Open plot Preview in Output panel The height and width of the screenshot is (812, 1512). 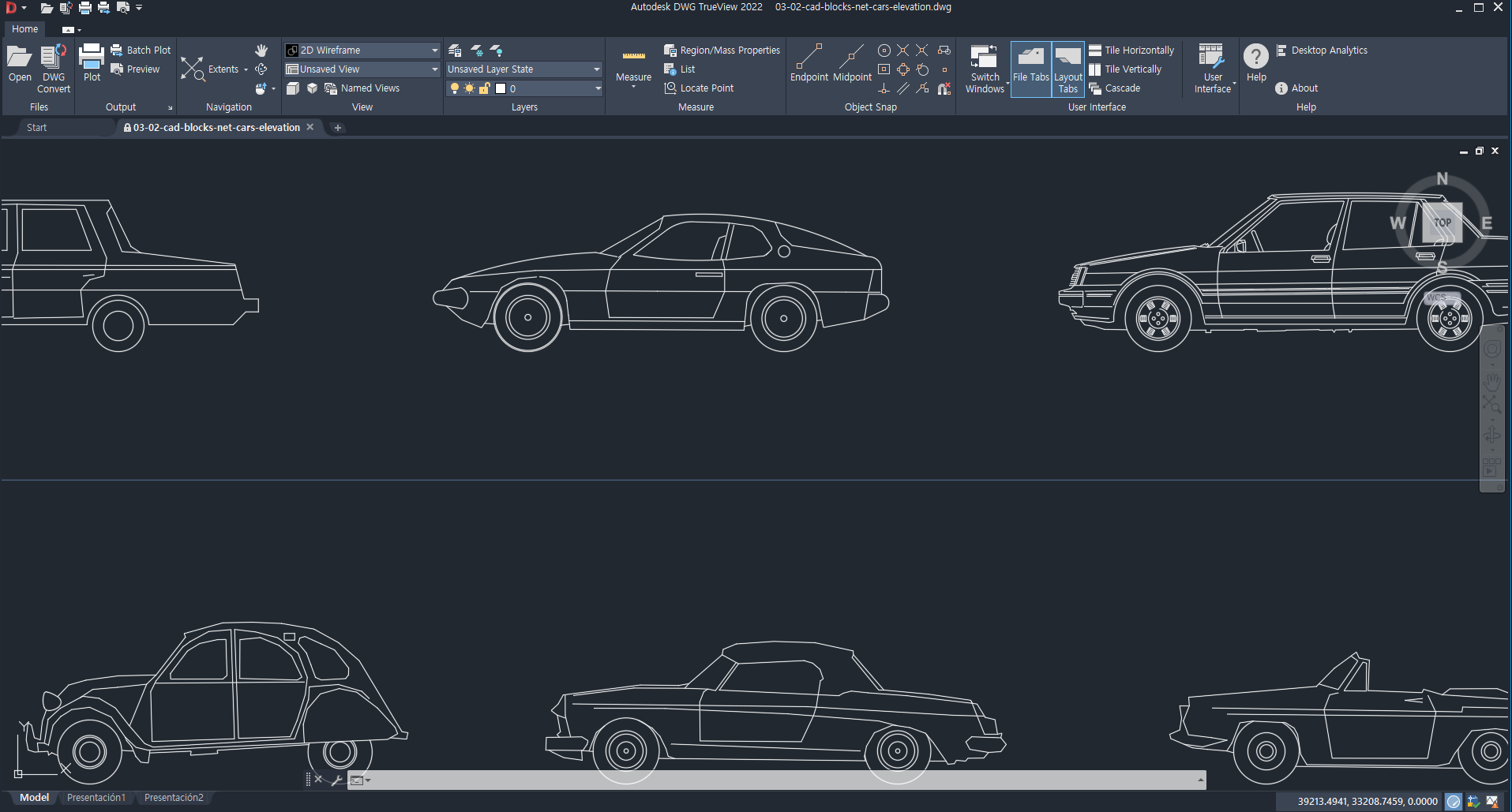point(135,69)
